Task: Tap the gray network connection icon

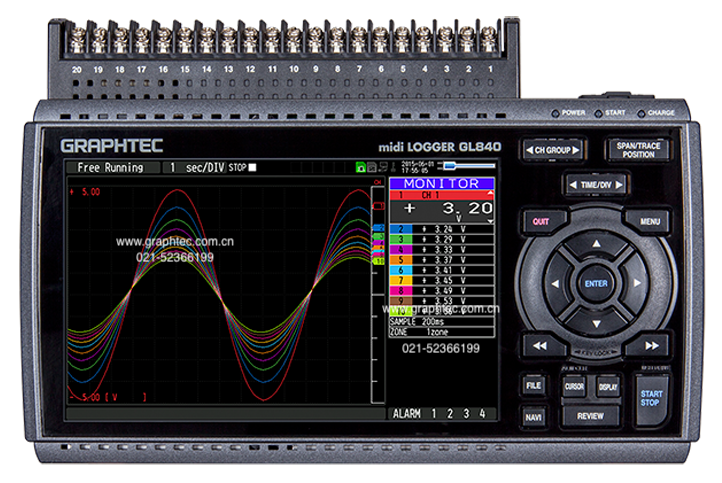Action: pyautogui.click(x=383, y=168)
